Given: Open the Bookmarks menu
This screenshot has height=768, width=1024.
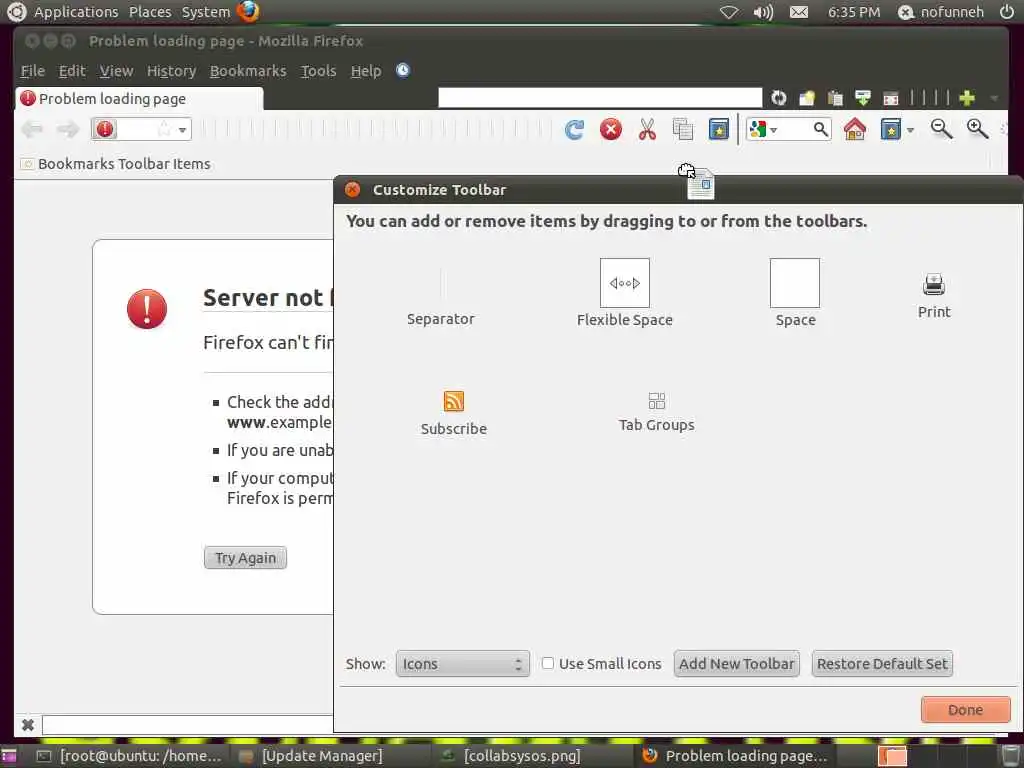Looking at the screenshot, I should 248,71.
